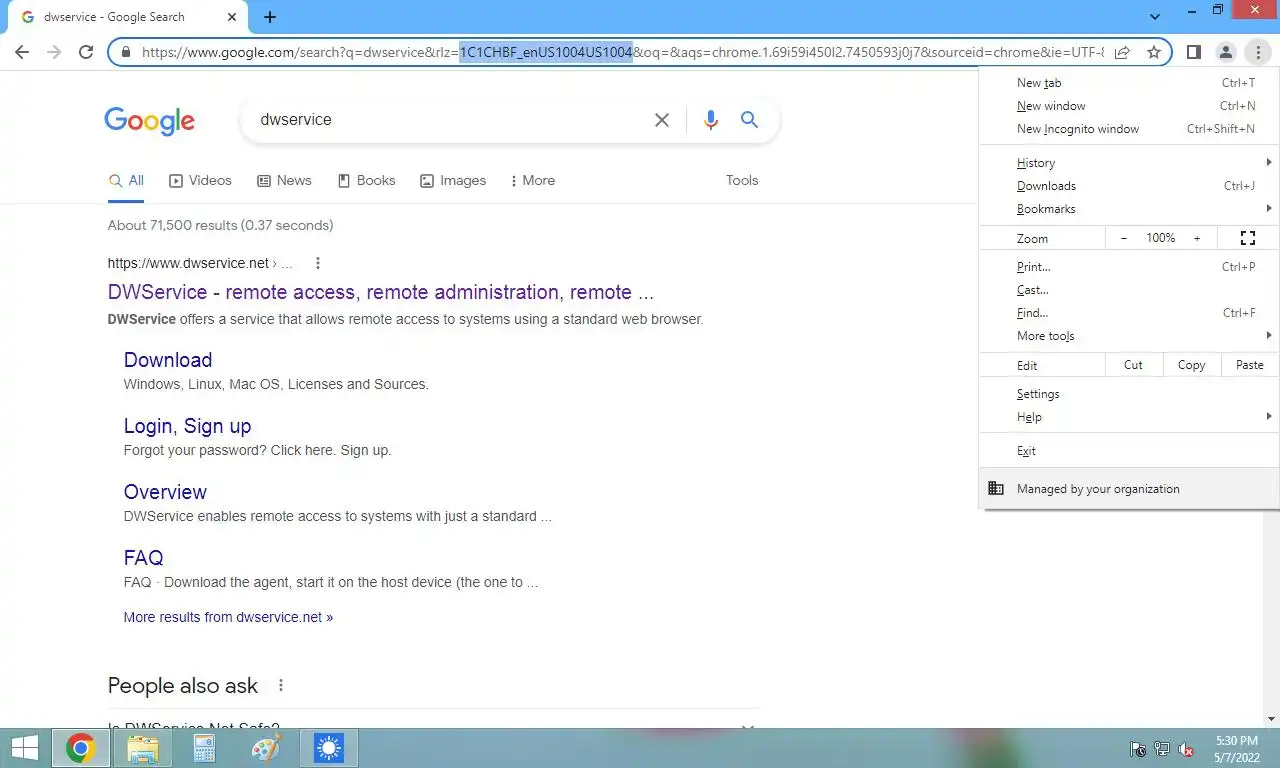The width and height of the screenshot is (1280, 768).
Task: Open the Download sitelink
Action: click(168, 360)
